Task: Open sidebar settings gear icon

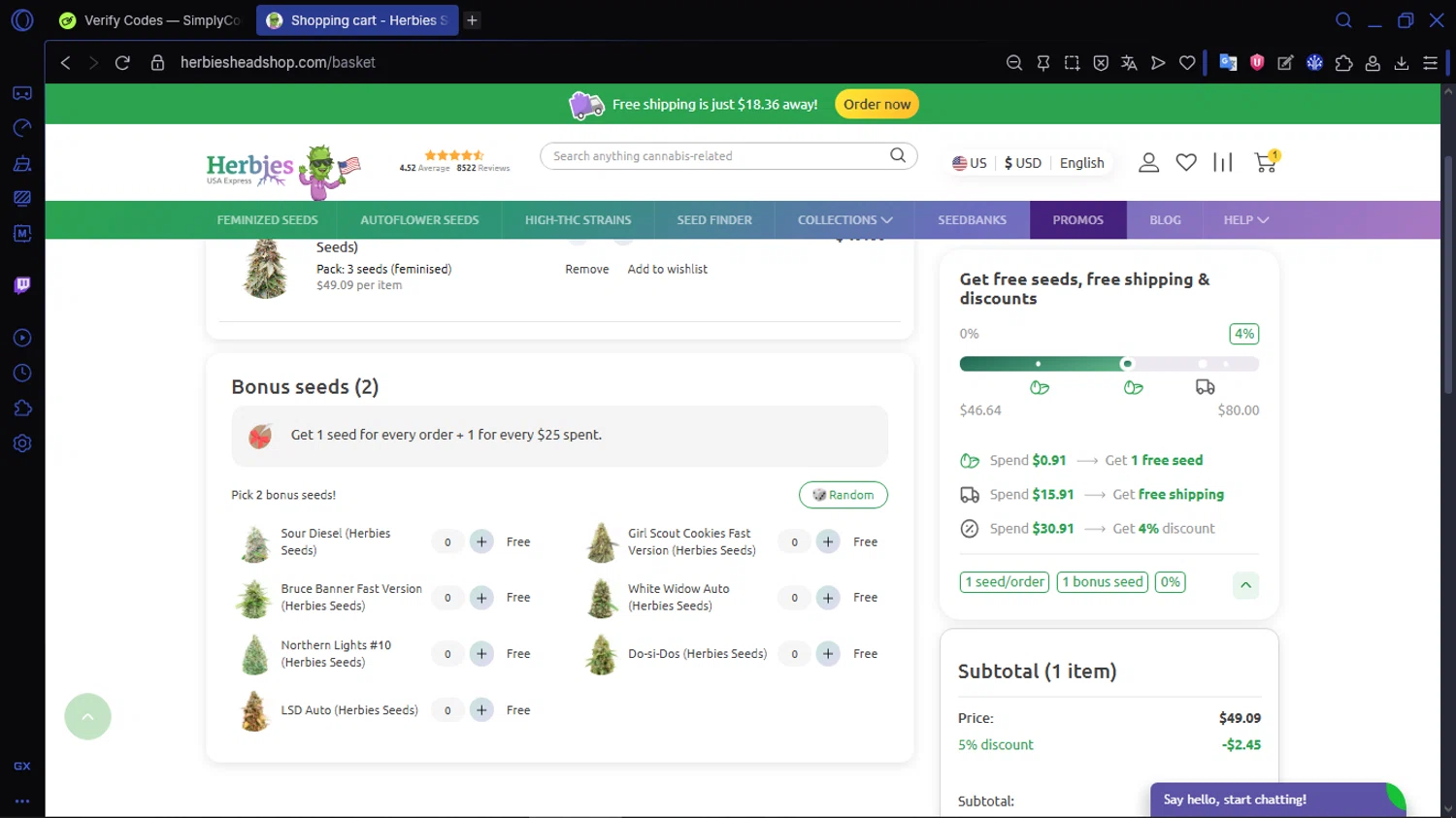Action: click(22, 443)
